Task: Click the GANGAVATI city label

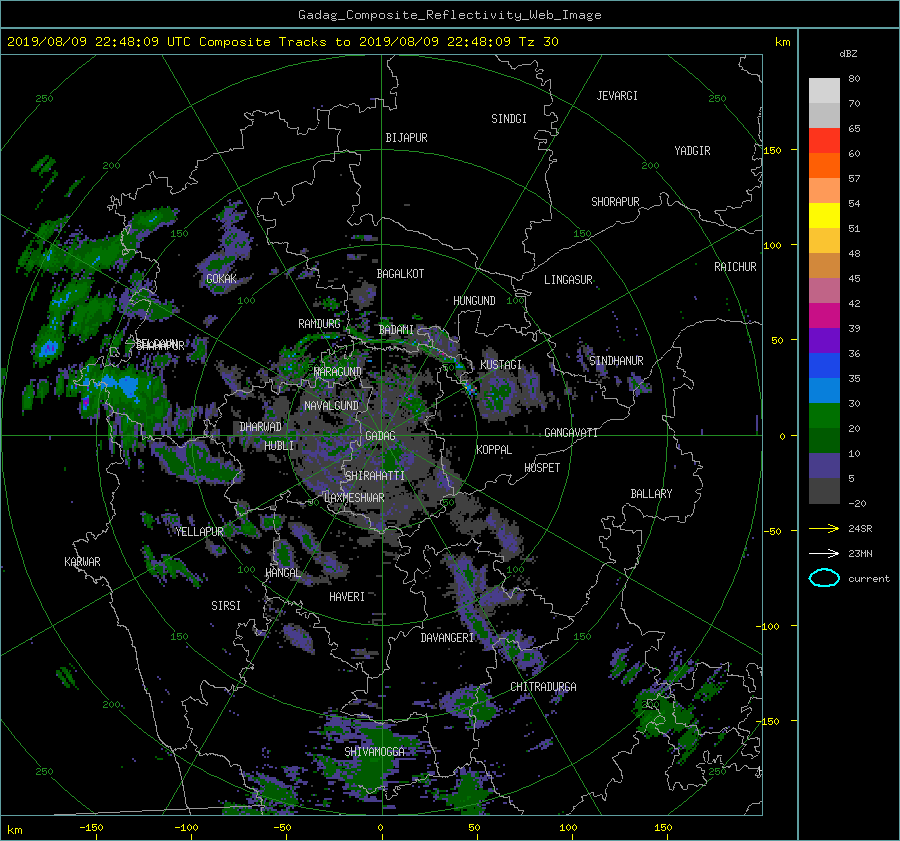Action: coord(571,433)
